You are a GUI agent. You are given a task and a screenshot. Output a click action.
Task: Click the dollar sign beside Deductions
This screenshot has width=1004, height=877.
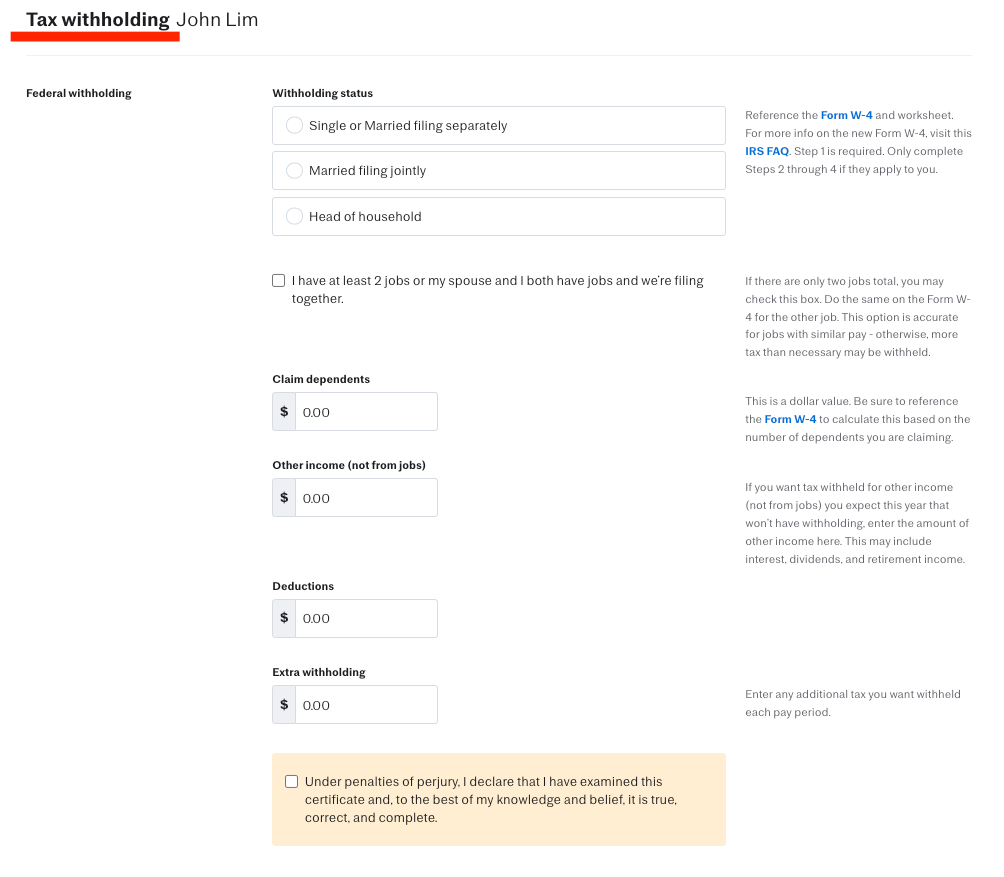(284, 618)
